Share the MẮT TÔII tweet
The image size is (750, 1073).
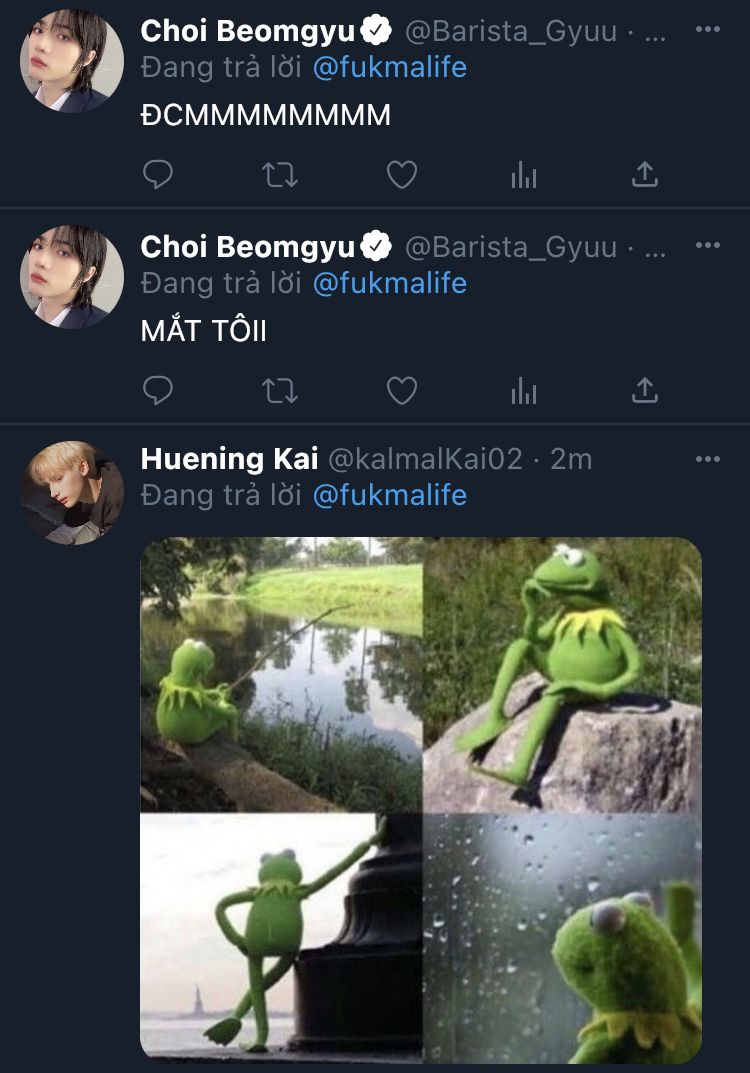pyautogui.click(x=645, y=390)
